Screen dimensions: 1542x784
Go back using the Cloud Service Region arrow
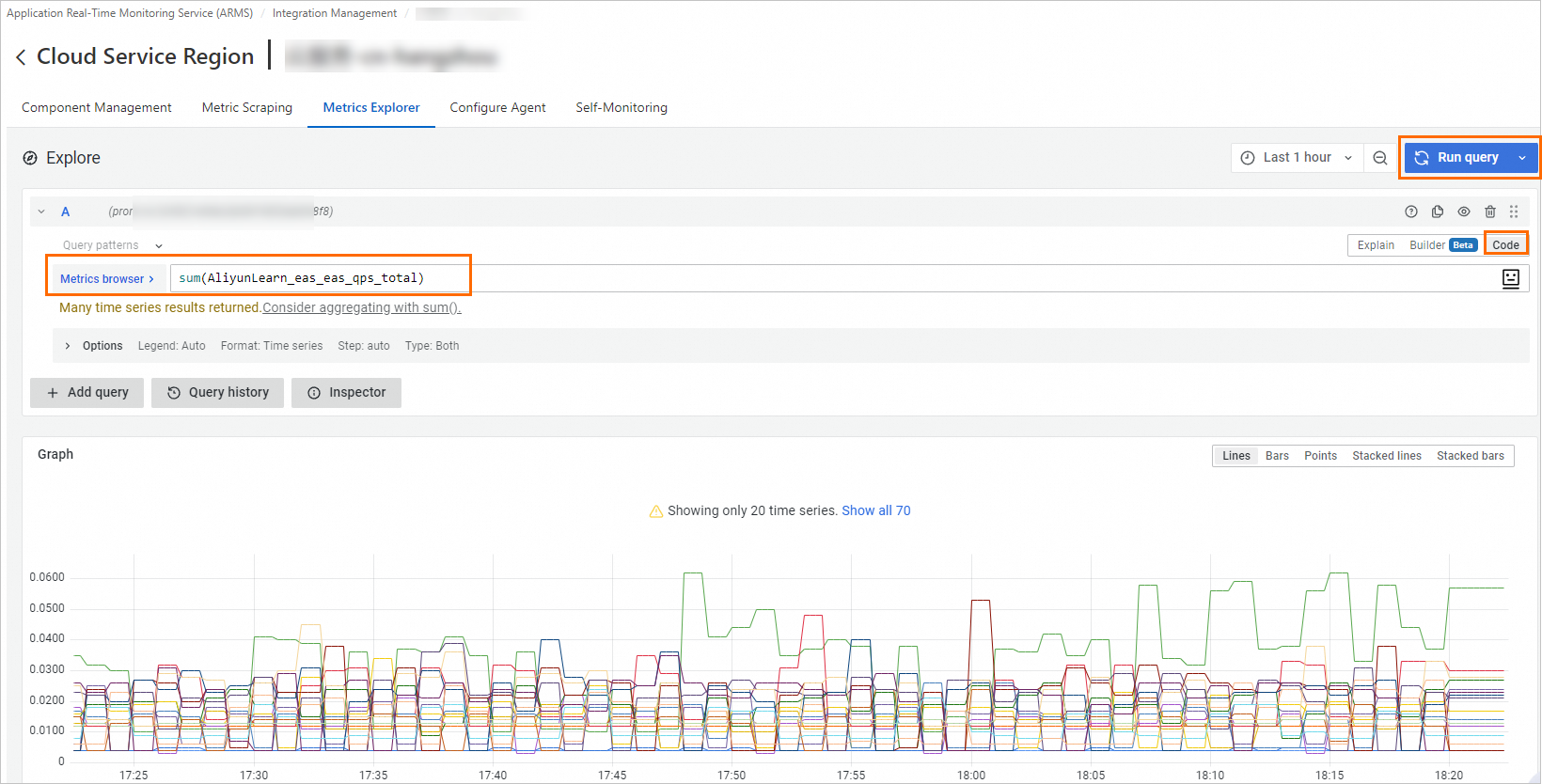pyautogui.click(x=21, y=57)
